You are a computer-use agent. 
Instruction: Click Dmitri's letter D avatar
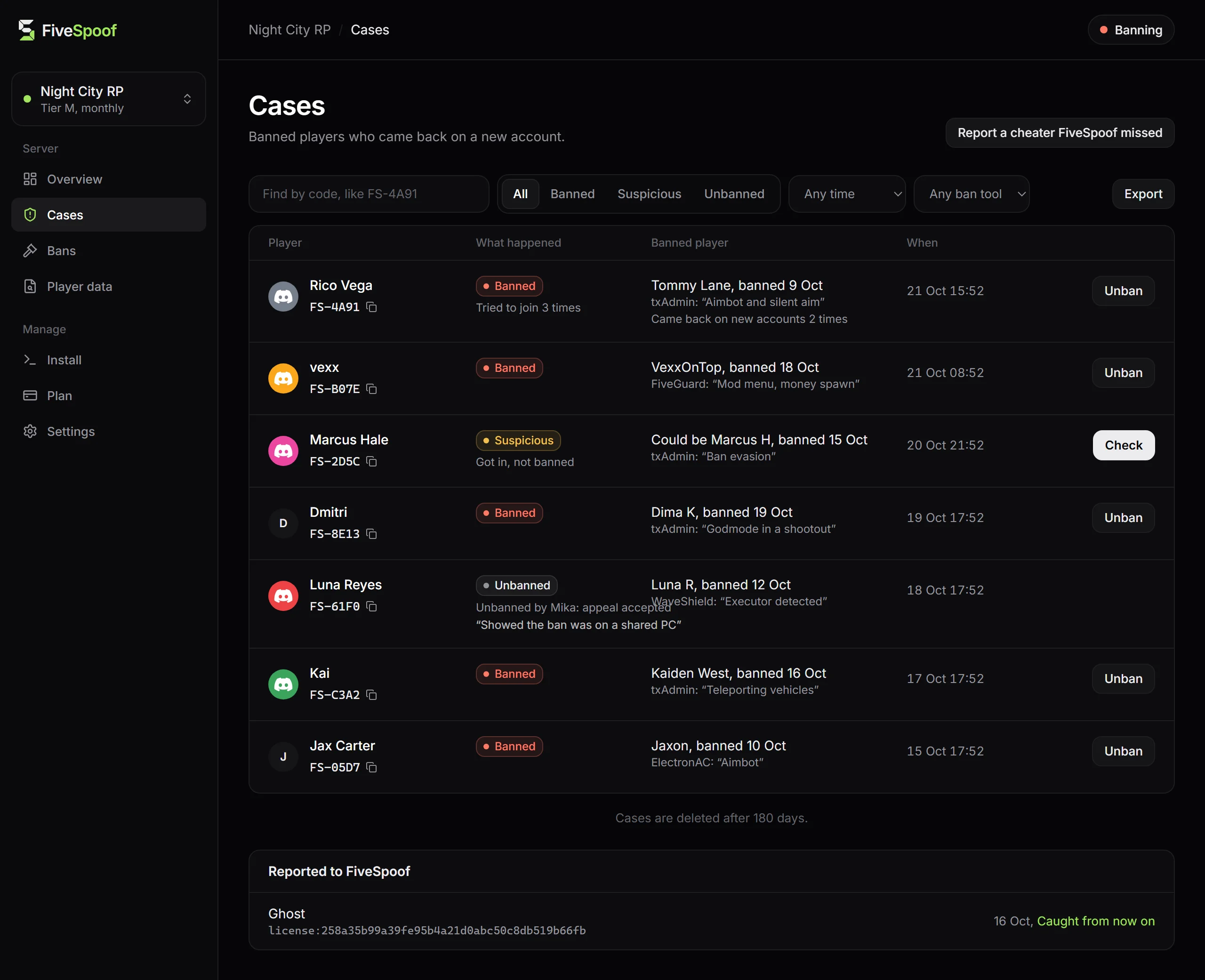point(283,523)
